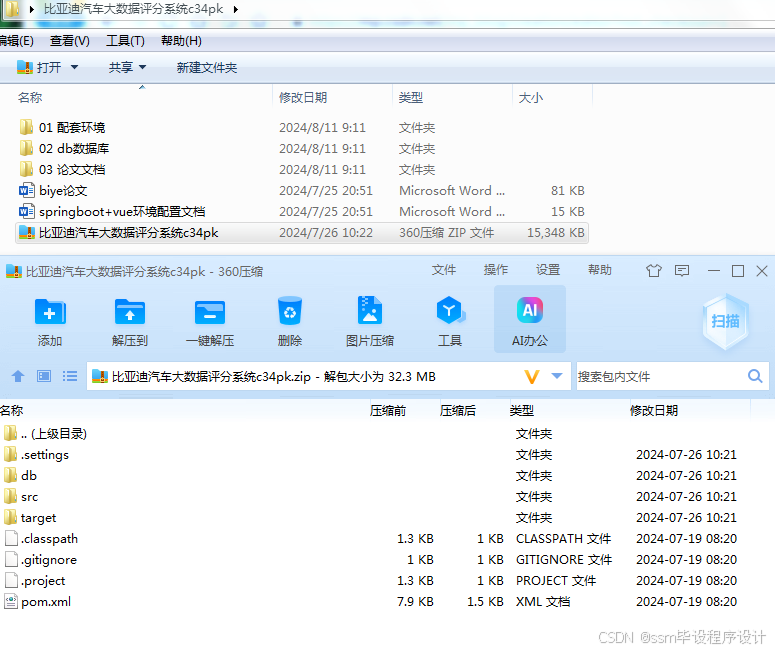Open the 工具 tools icon in toolbar
The height and width of the screenshot is (651, 775).
pyautogui.click(x=450, y=310)
